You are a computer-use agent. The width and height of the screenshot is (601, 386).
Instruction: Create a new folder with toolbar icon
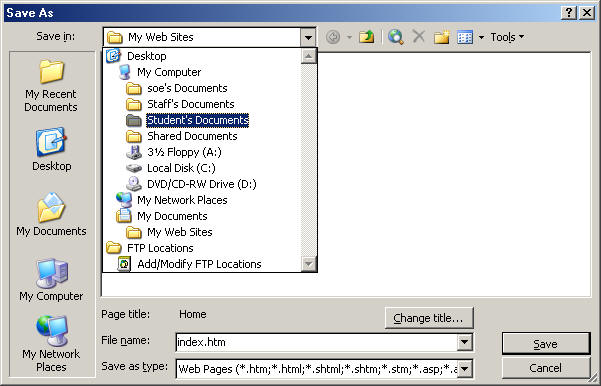pyautogui.click(x=442, y=37)
